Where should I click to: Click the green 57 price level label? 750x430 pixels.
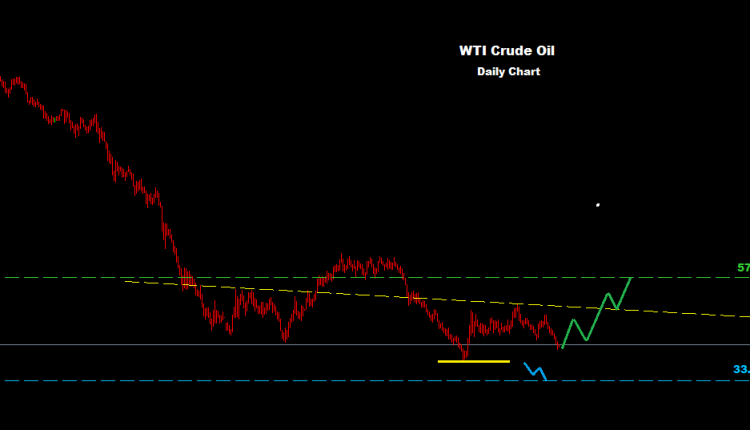pyautogui.click(x=742, y=268)
